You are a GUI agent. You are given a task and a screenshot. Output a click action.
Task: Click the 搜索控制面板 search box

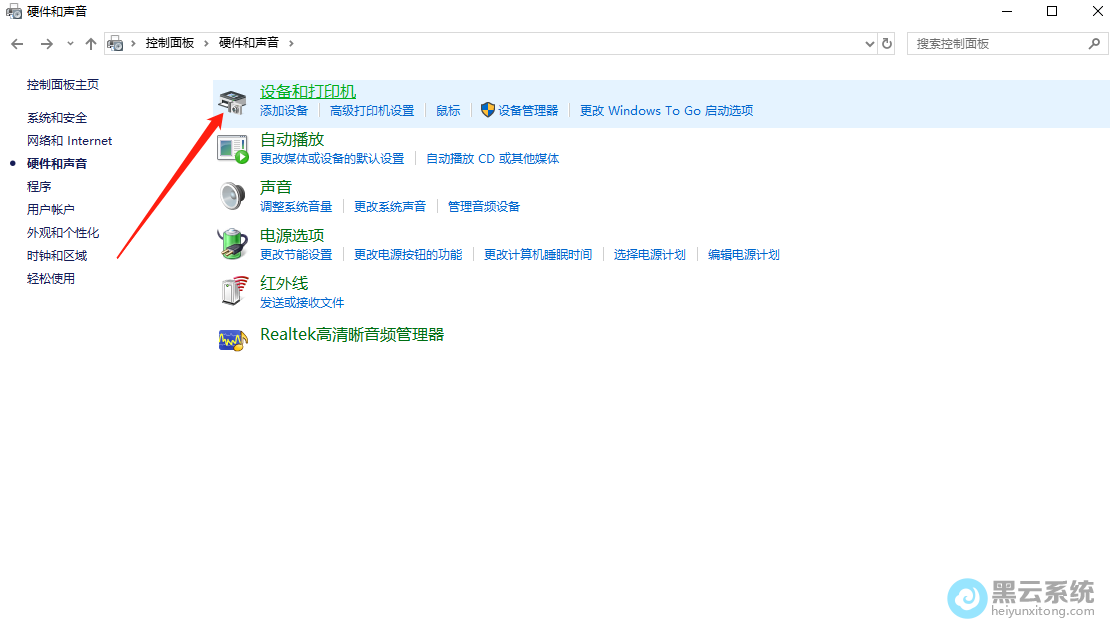pyautogui.click(x=995, y=44)
